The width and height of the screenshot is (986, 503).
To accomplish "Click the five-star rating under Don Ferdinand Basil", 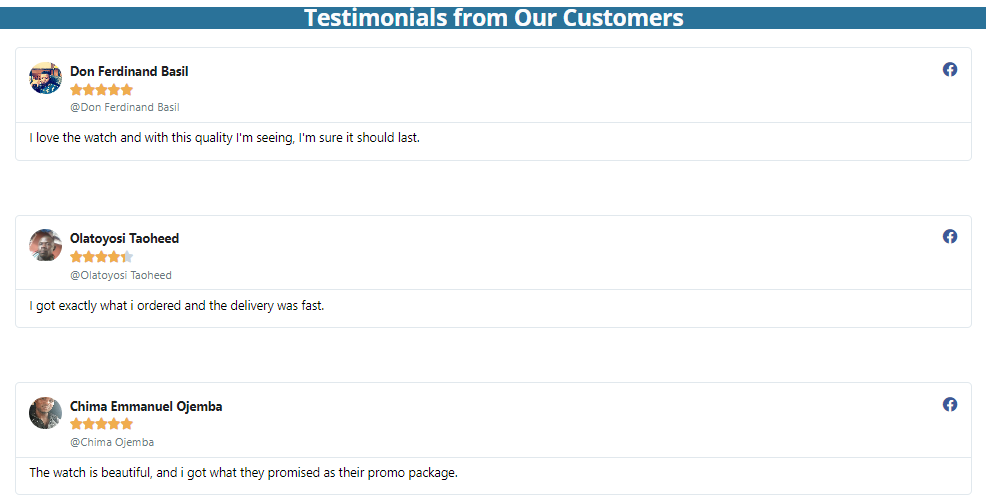I will pos(101,90).
